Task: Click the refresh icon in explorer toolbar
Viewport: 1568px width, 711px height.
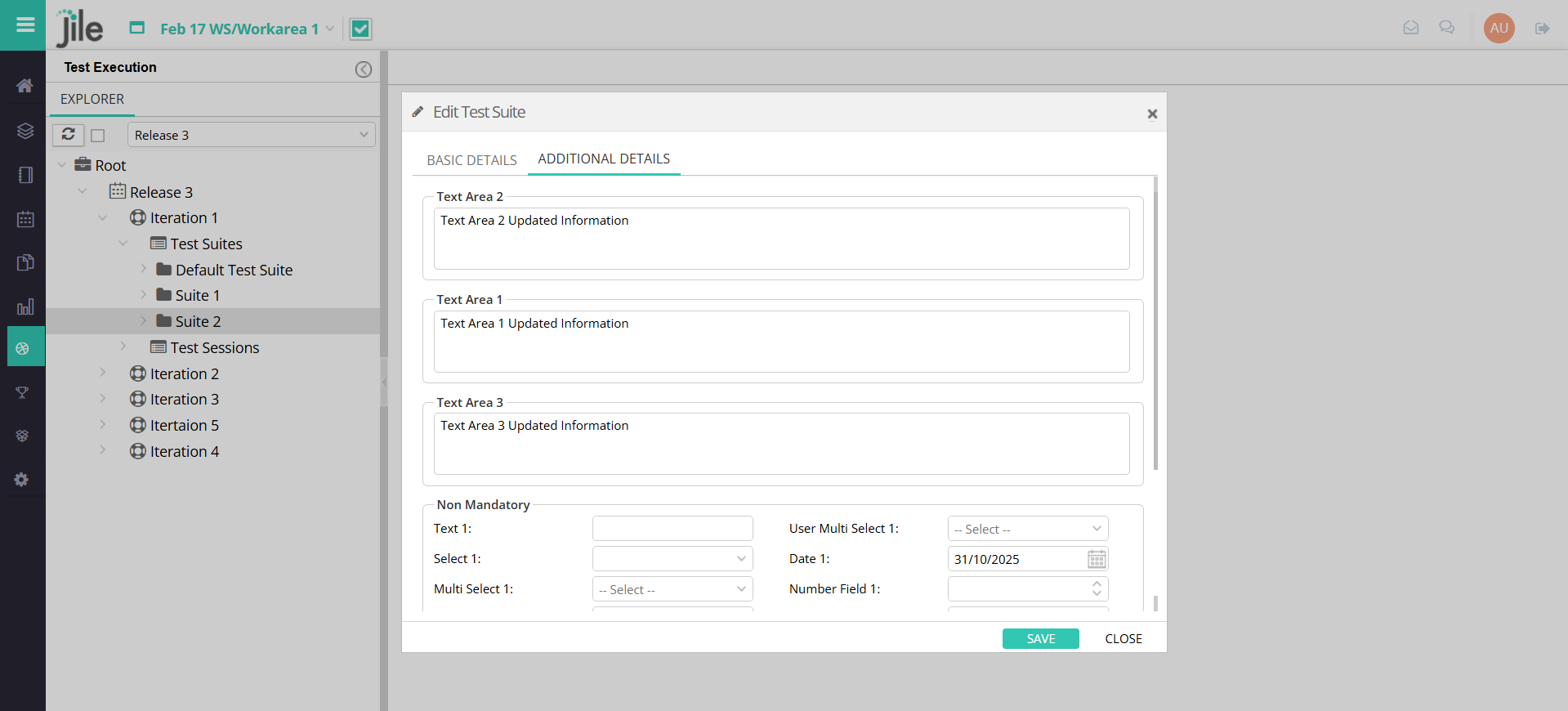Action: pos(69,135)
